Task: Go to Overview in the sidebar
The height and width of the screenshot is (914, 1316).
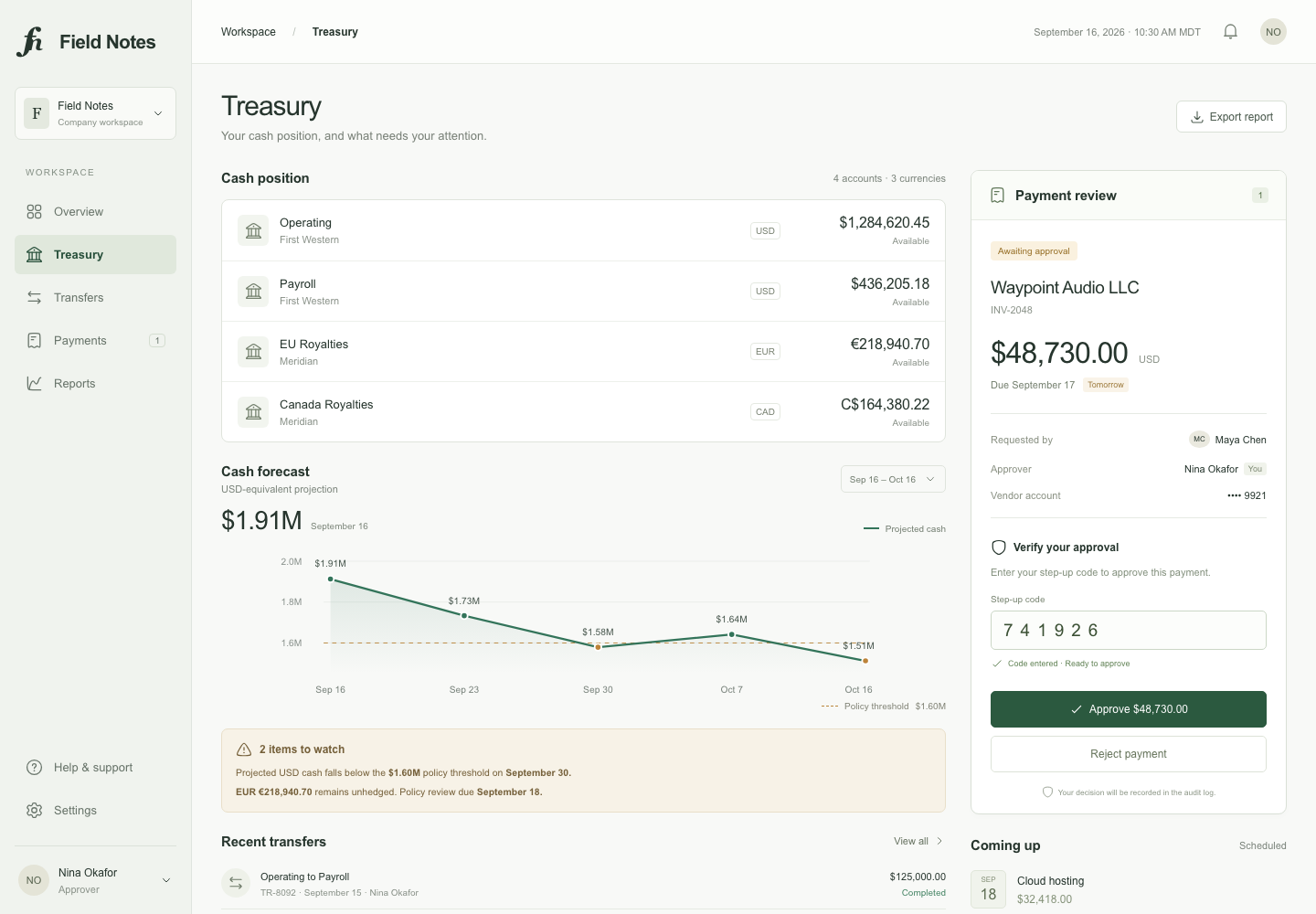Action: (95, 212)
